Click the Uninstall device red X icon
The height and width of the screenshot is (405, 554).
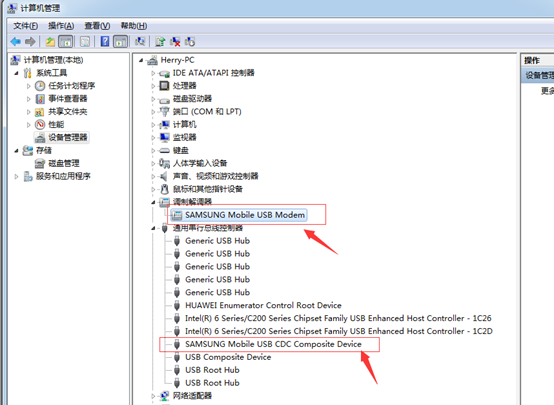[x=175, y=42]
